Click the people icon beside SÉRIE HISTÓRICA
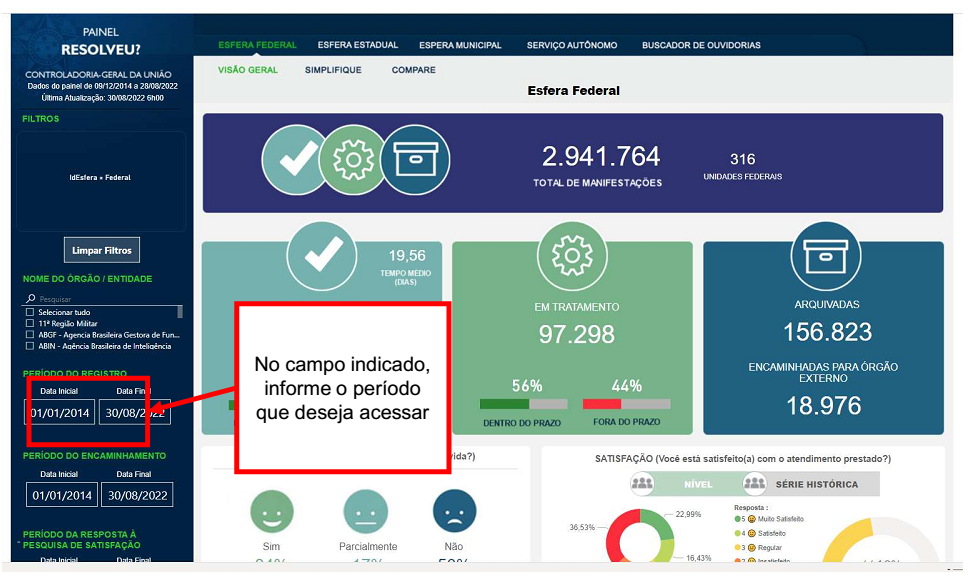Image resolution: width=968 pixels, height=582 pixels. click(x=754, y=484)
